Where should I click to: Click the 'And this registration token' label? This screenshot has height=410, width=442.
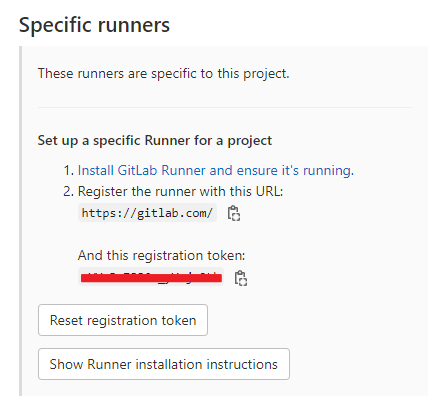point(161,255)
